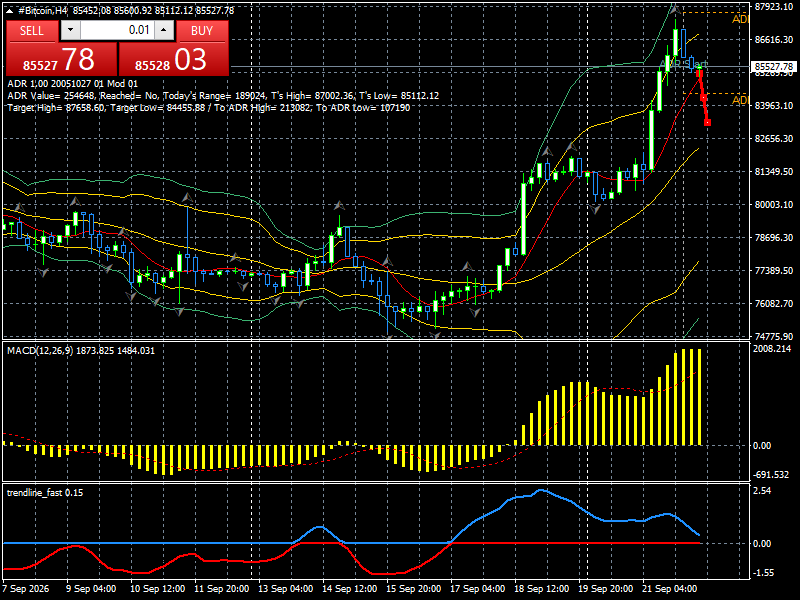800x600 pixels.
Task: Select the 'ADR 1,00 20051027 01 Mod 01' label
Action: pos(72,84)
